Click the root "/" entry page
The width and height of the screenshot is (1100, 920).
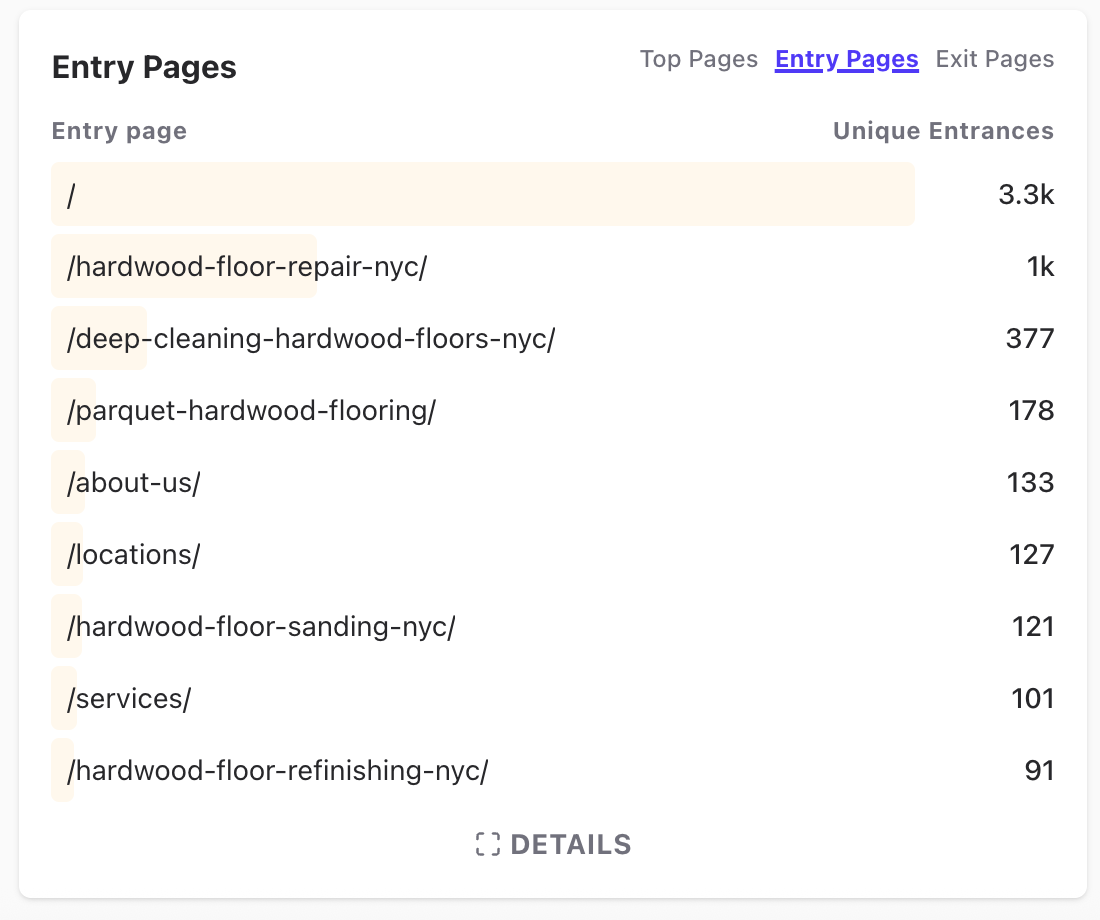71,195
